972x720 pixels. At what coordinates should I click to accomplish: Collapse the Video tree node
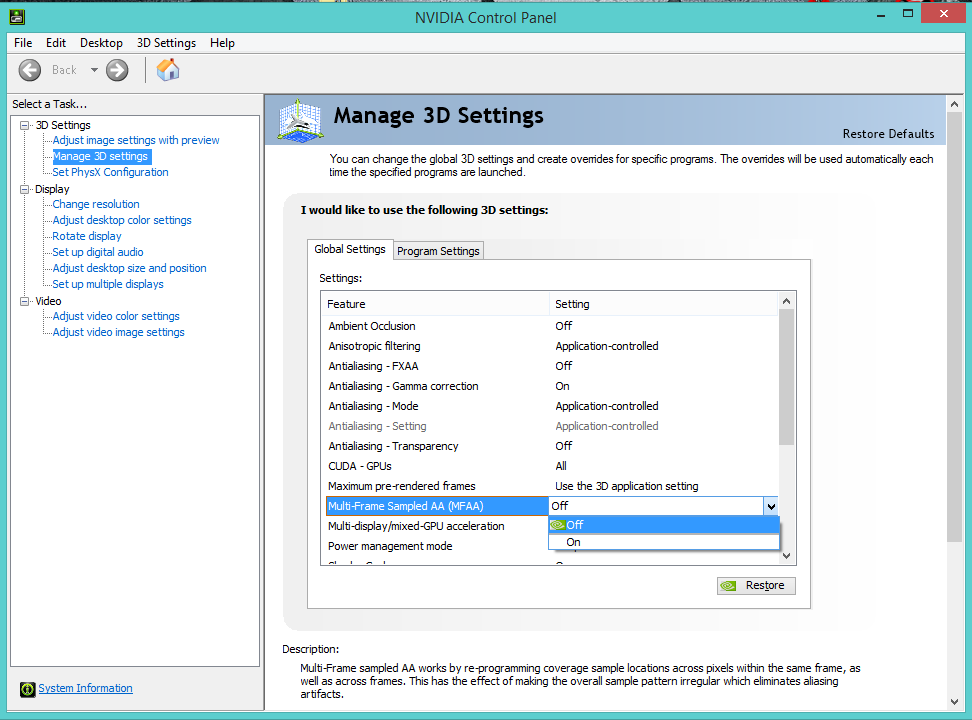[x=25, y=301]
